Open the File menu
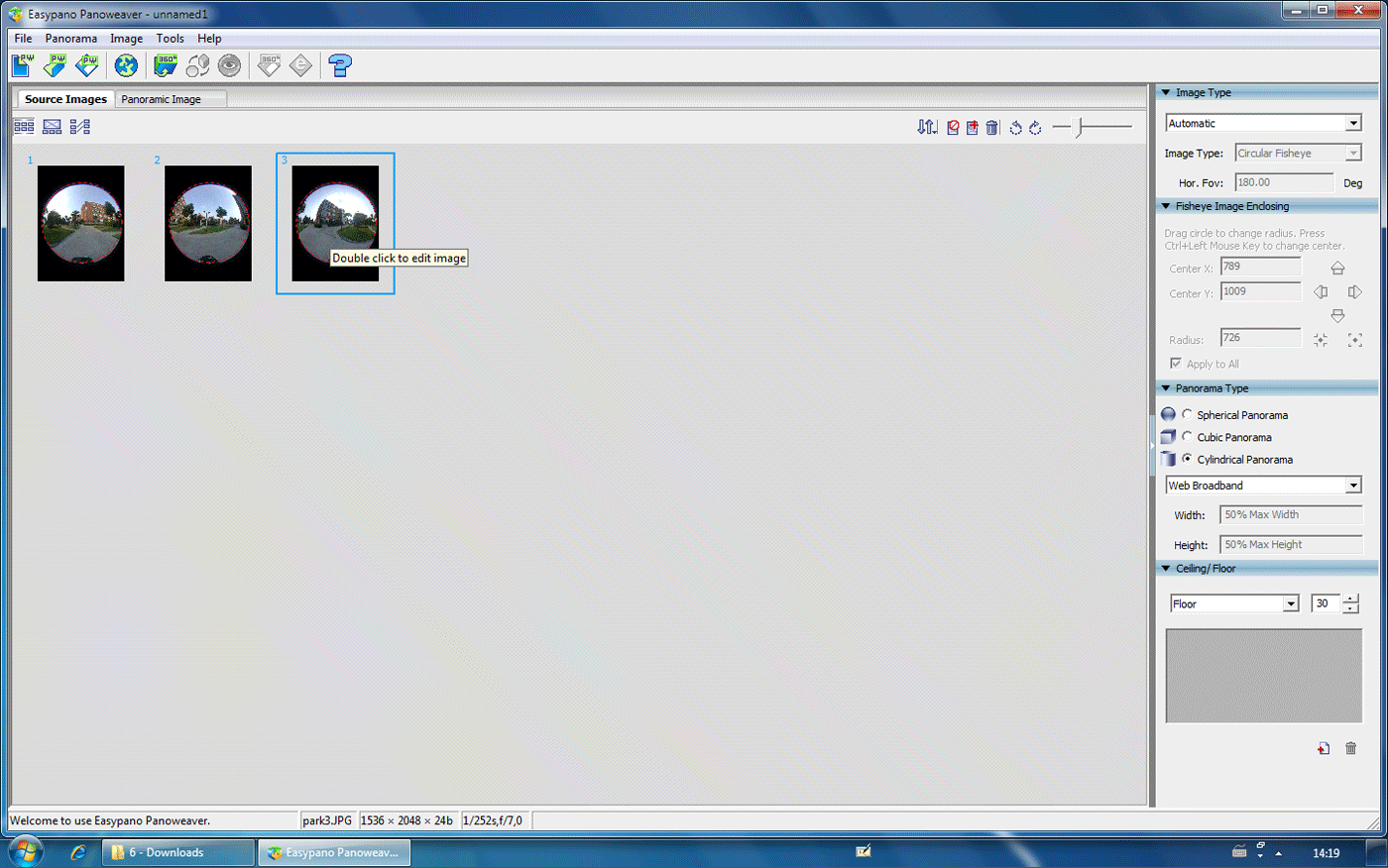 click(x=24, y=39)
